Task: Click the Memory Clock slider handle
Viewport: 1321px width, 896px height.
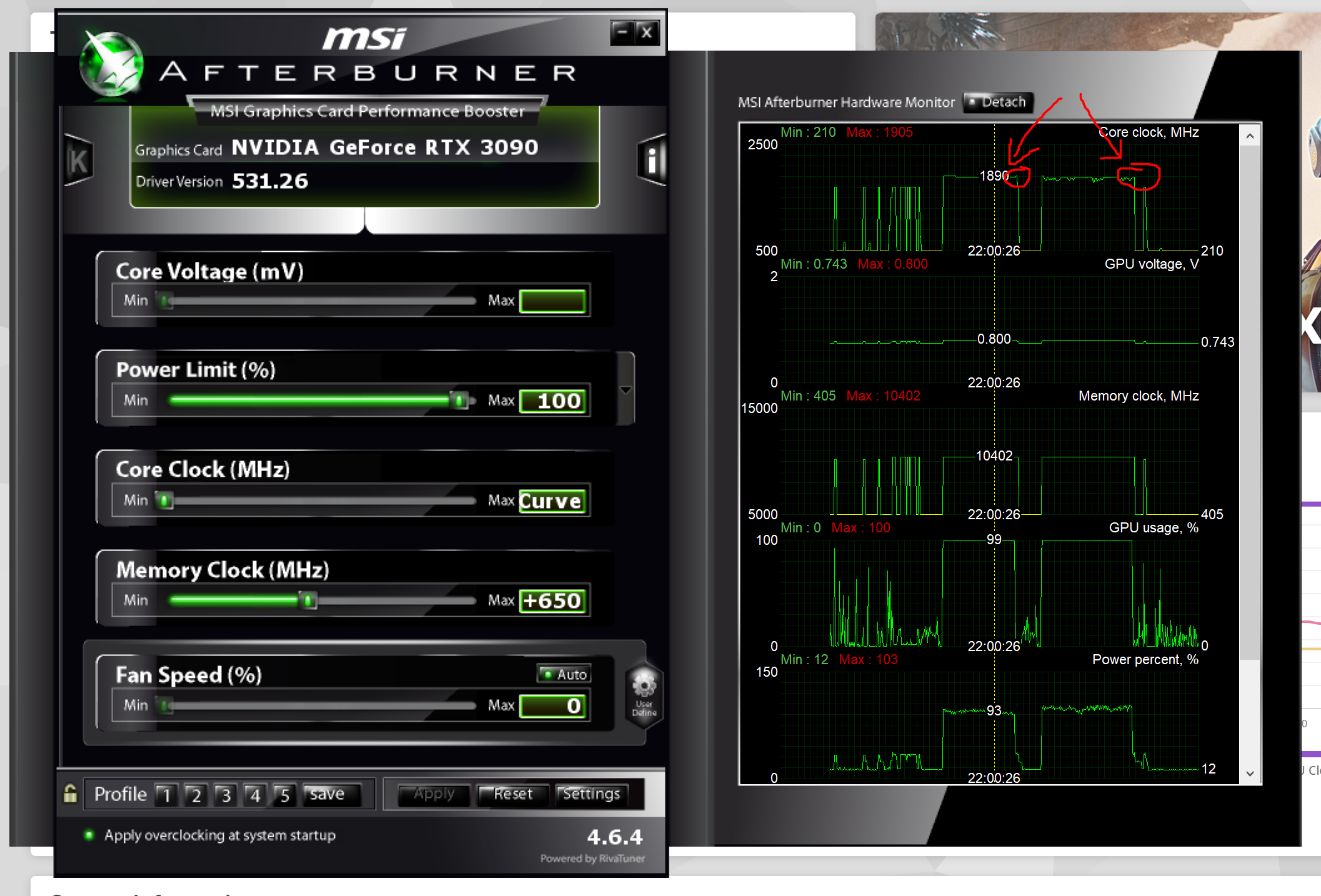Action: 307,600
